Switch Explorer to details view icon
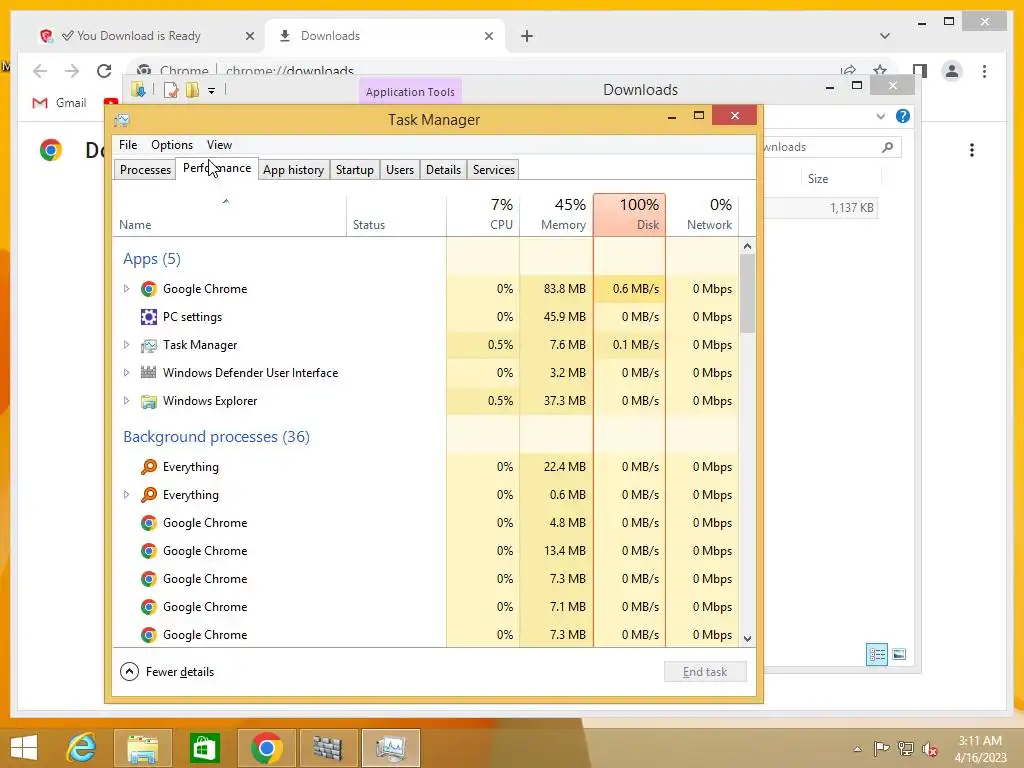The width and height of the screenshot is (1024, 768). (877, 654)
